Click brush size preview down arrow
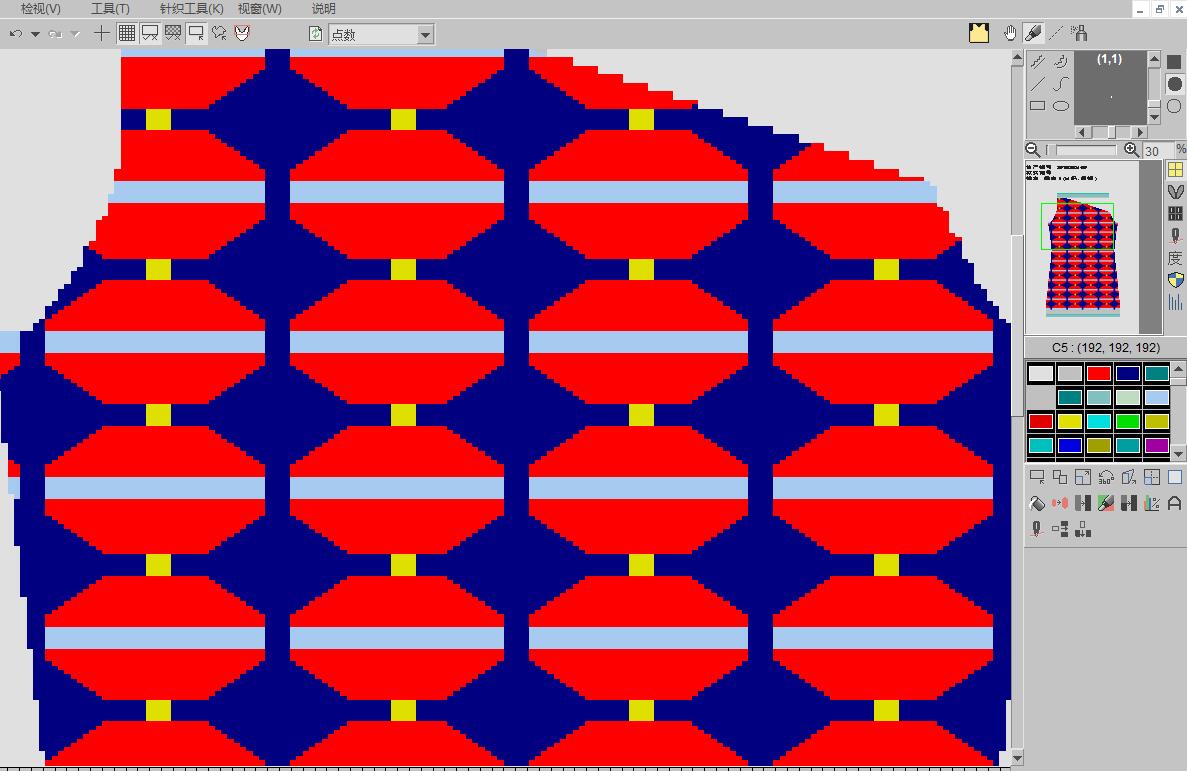The height and width of the screenshot is (771, 1187). (x=1154, y=117)
